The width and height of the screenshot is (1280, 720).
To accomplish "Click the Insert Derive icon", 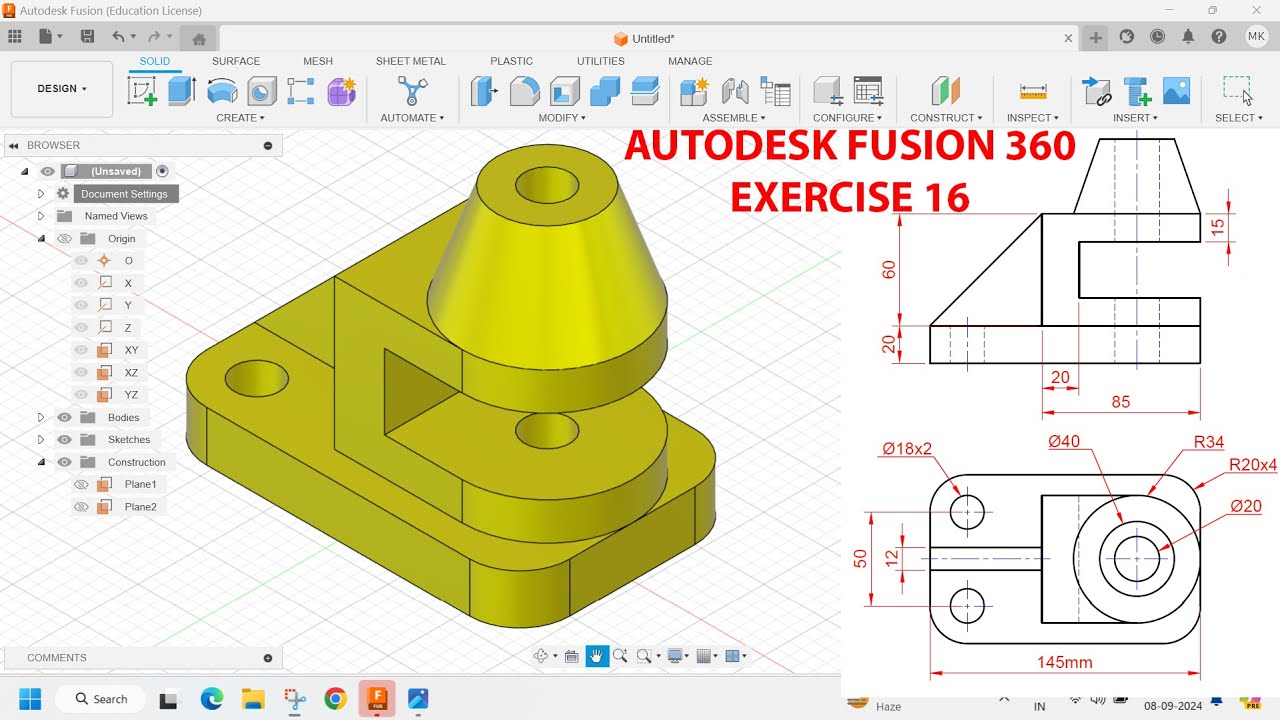I will pos(1097,91).
